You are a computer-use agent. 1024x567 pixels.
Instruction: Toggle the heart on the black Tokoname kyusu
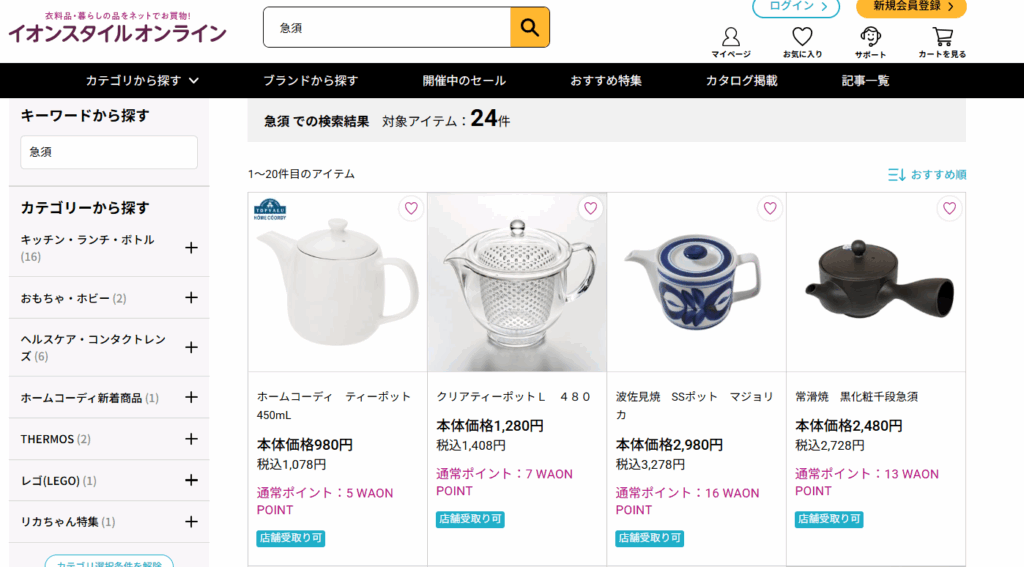point(949,208)
